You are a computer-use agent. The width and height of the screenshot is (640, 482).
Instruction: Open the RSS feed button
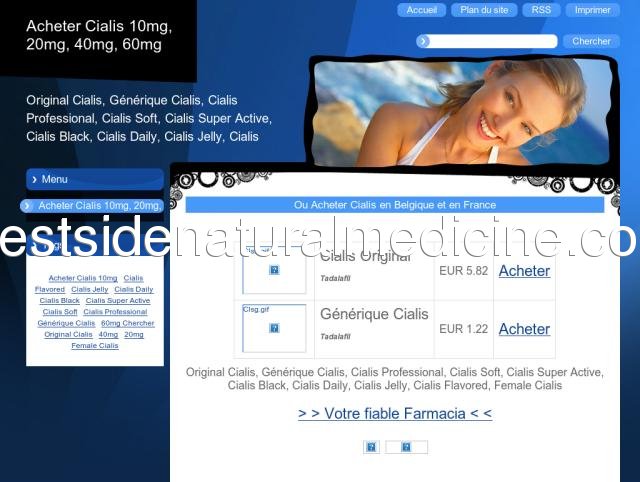click(541, 10)
